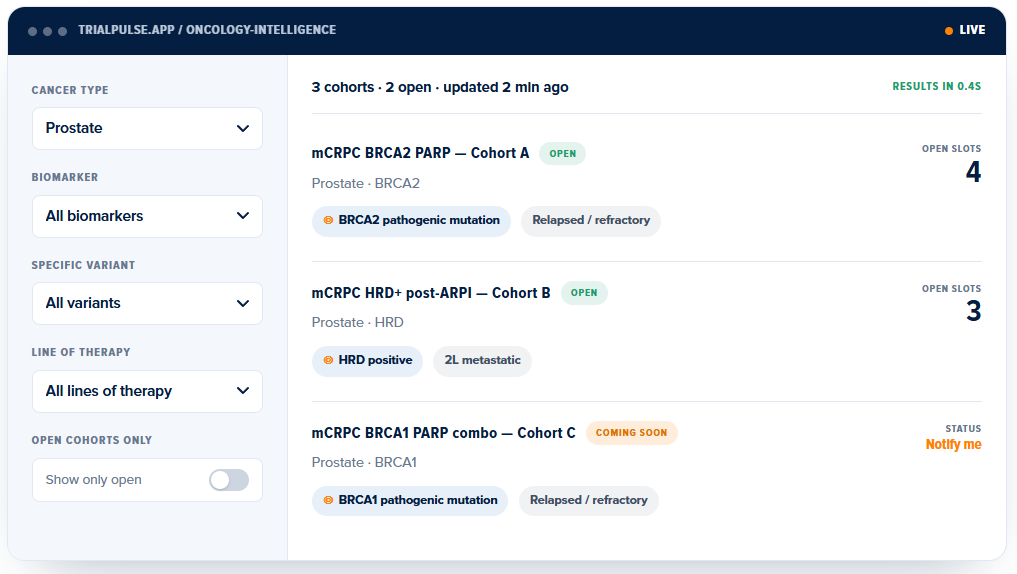This screenshot has height=574, width=1017.
Task: Open the mCRPC BRCA2 PARP — Cohort A title
Action: (x=420, y=153)
